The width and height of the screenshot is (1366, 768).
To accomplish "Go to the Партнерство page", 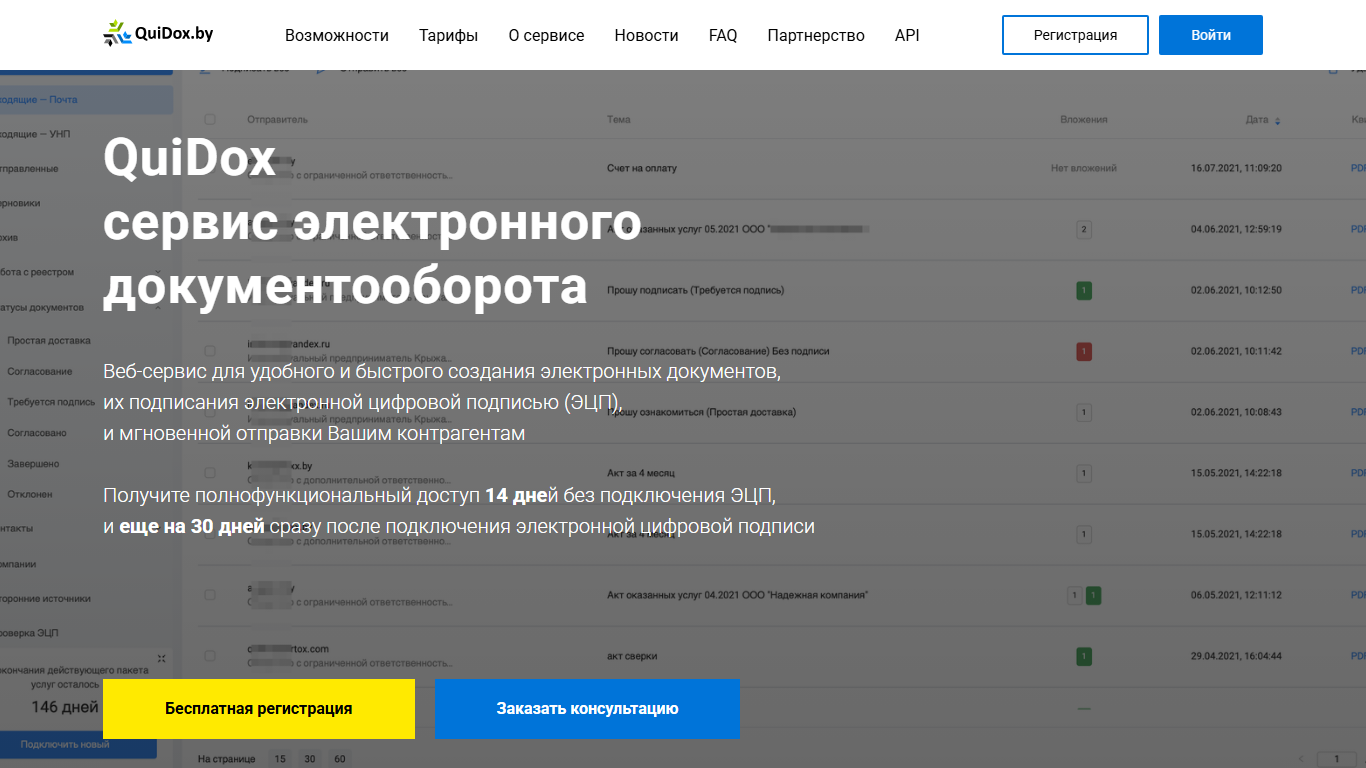I will tap(816, 35).
